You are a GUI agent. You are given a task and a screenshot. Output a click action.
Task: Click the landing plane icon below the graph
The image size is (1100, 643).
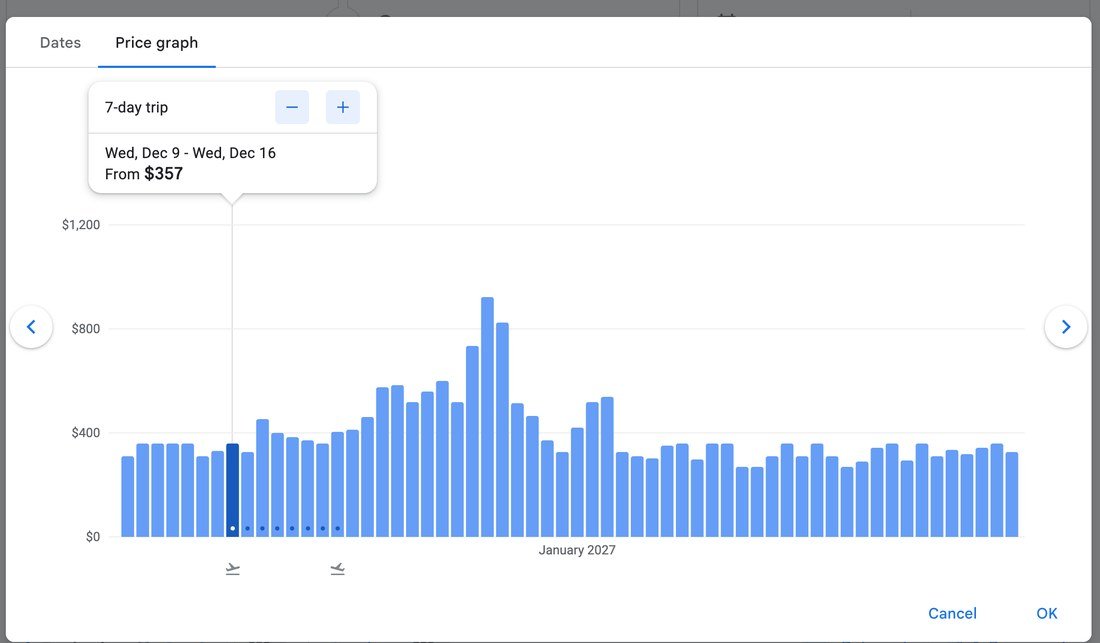pos(337,569)
